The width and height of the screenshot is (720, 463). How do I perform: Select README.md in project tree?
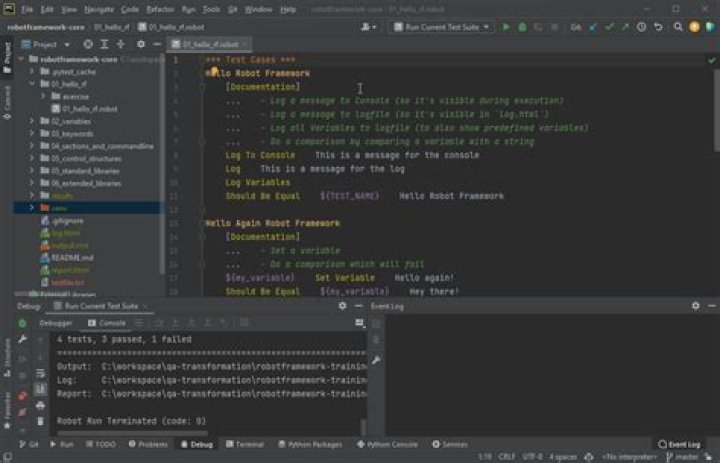tap(68, 258)
